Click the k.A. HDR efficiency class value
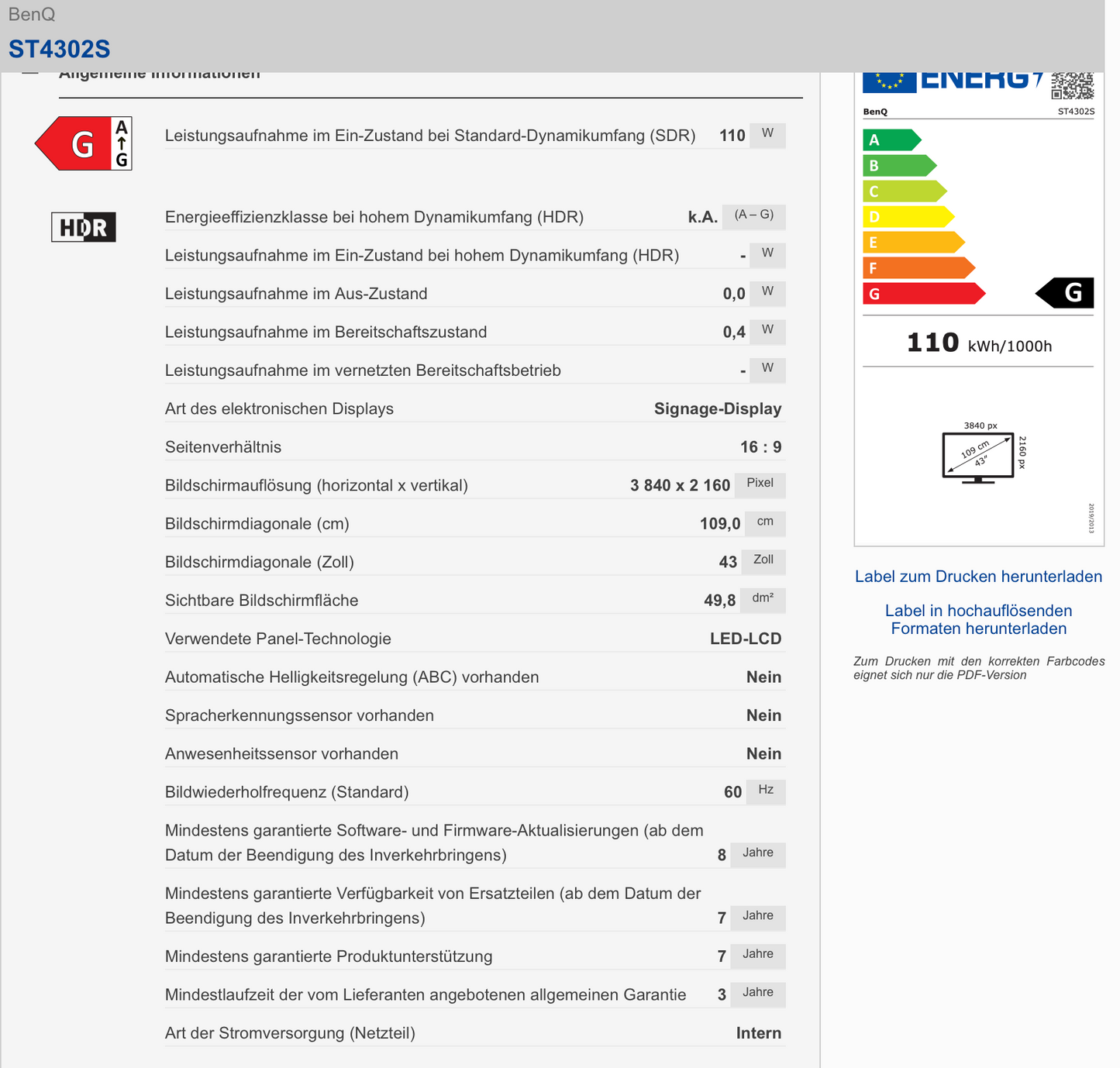The width and height of the screenshot is (1120, 1068). (x=703, y=217)
